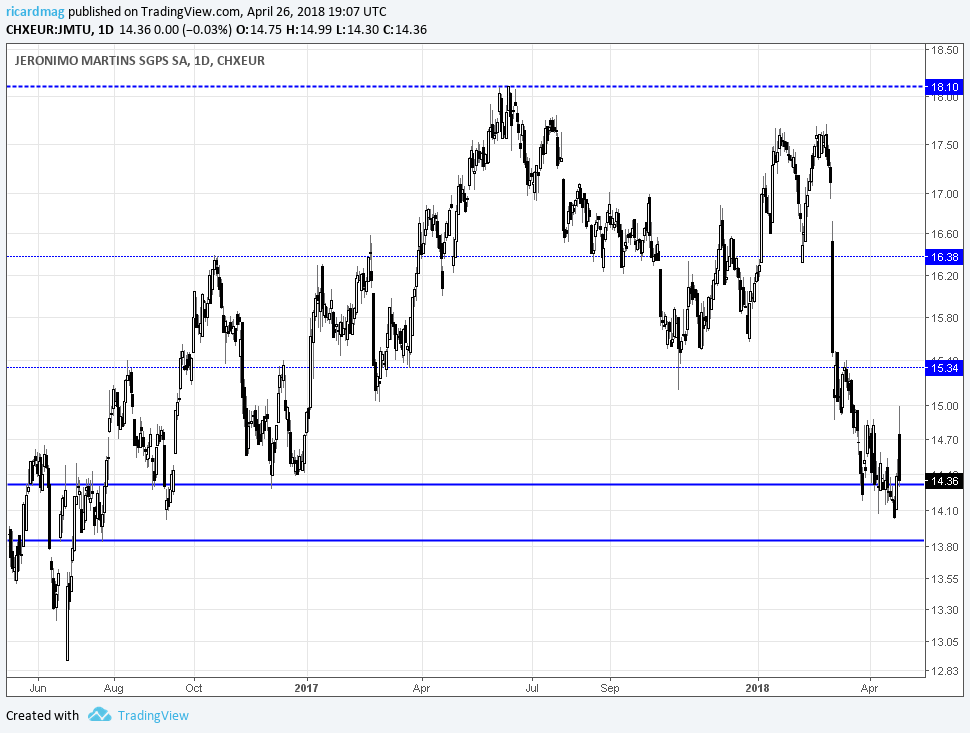Image resolution: width=970 pixels, height=733 pixels.
Task: Click the Jul time axis label
Action: (x=532, y=688)
